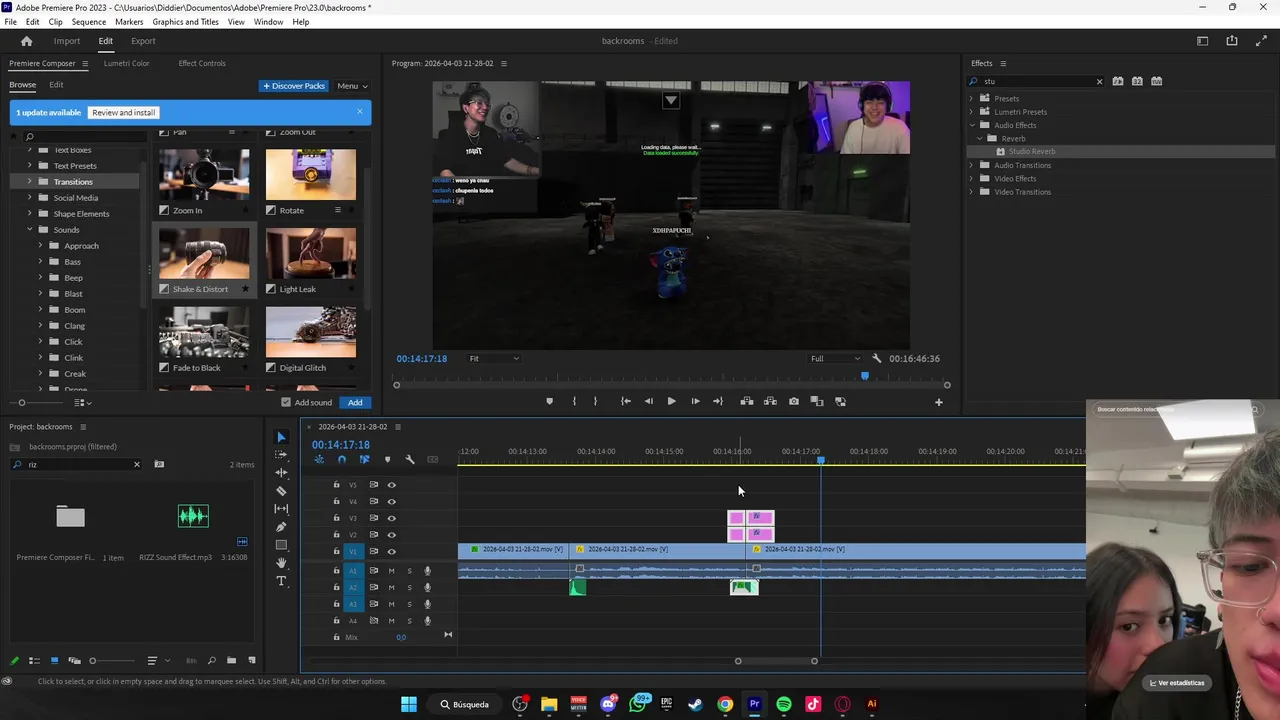Adjust Project panel thumbnail zoom slider
The image size is (1280, 720).
(x=93, y=660)
